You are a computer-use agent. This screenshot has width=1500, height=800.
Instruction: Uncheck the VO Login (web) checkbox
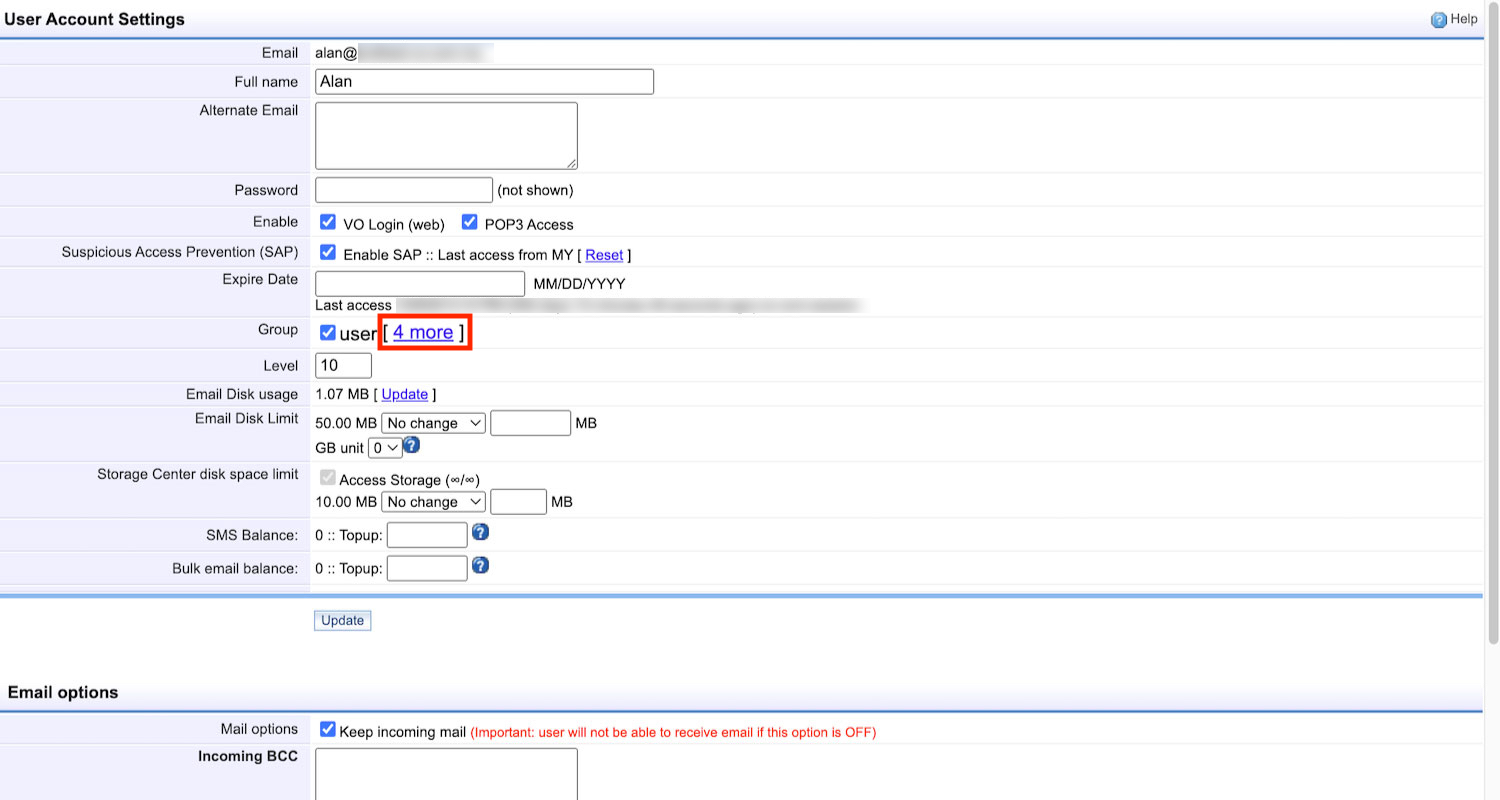327,222
